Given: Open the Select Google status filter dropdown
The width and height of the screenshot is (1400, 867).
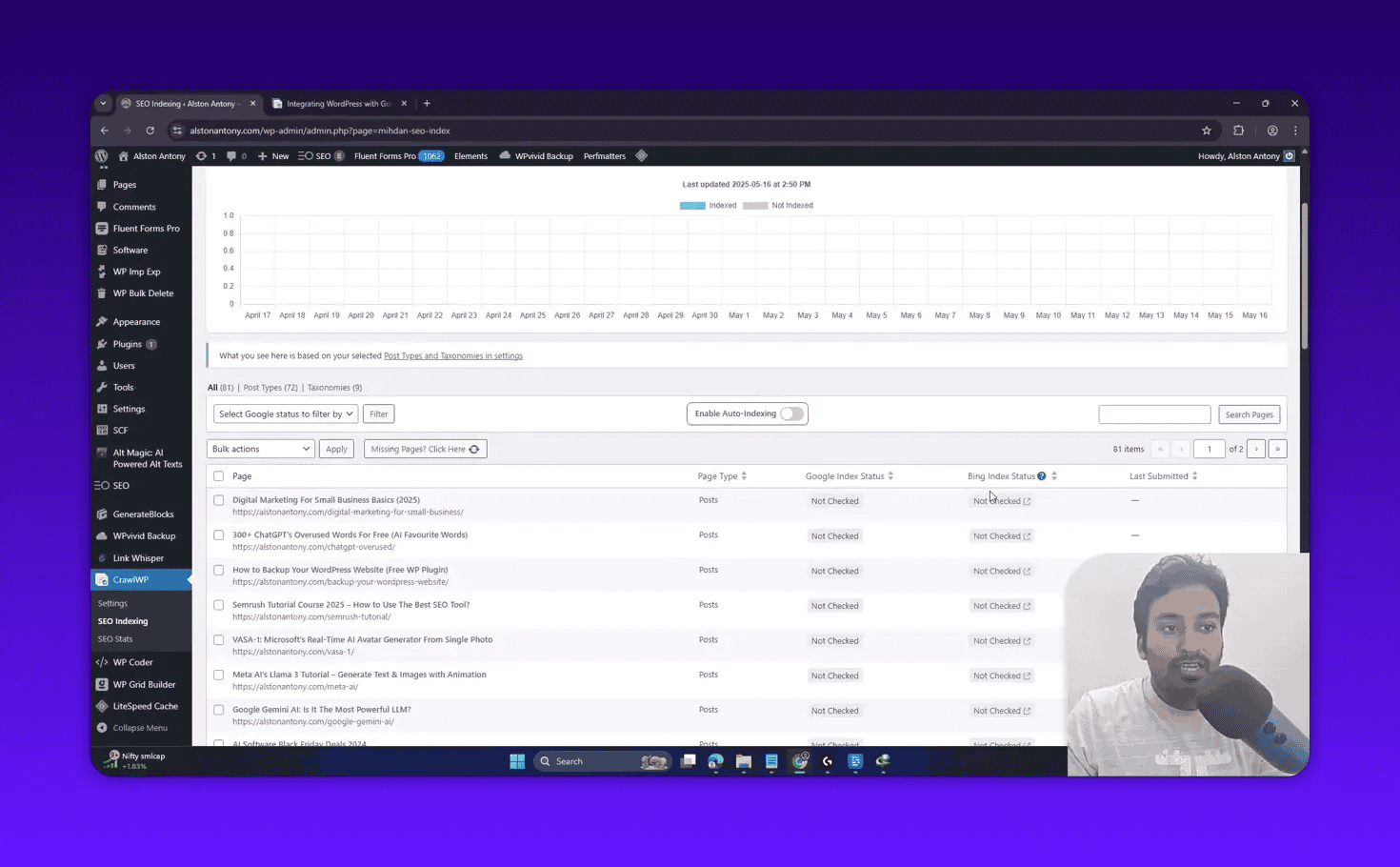Looking at the screenshot, I should point(285,413).
